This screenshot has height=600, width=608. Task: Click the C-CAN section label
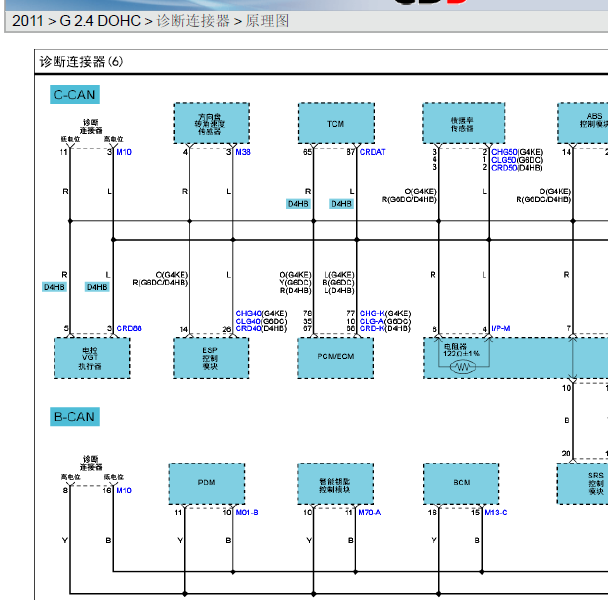tap(75, 95)
